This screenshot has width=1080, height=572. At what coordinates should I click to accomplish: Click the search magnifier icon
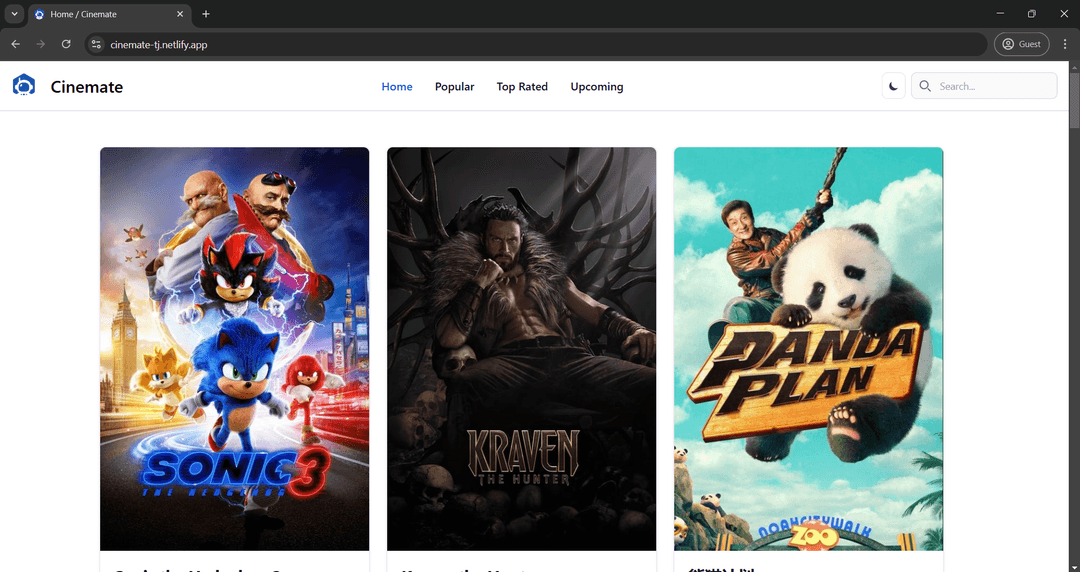925,86
